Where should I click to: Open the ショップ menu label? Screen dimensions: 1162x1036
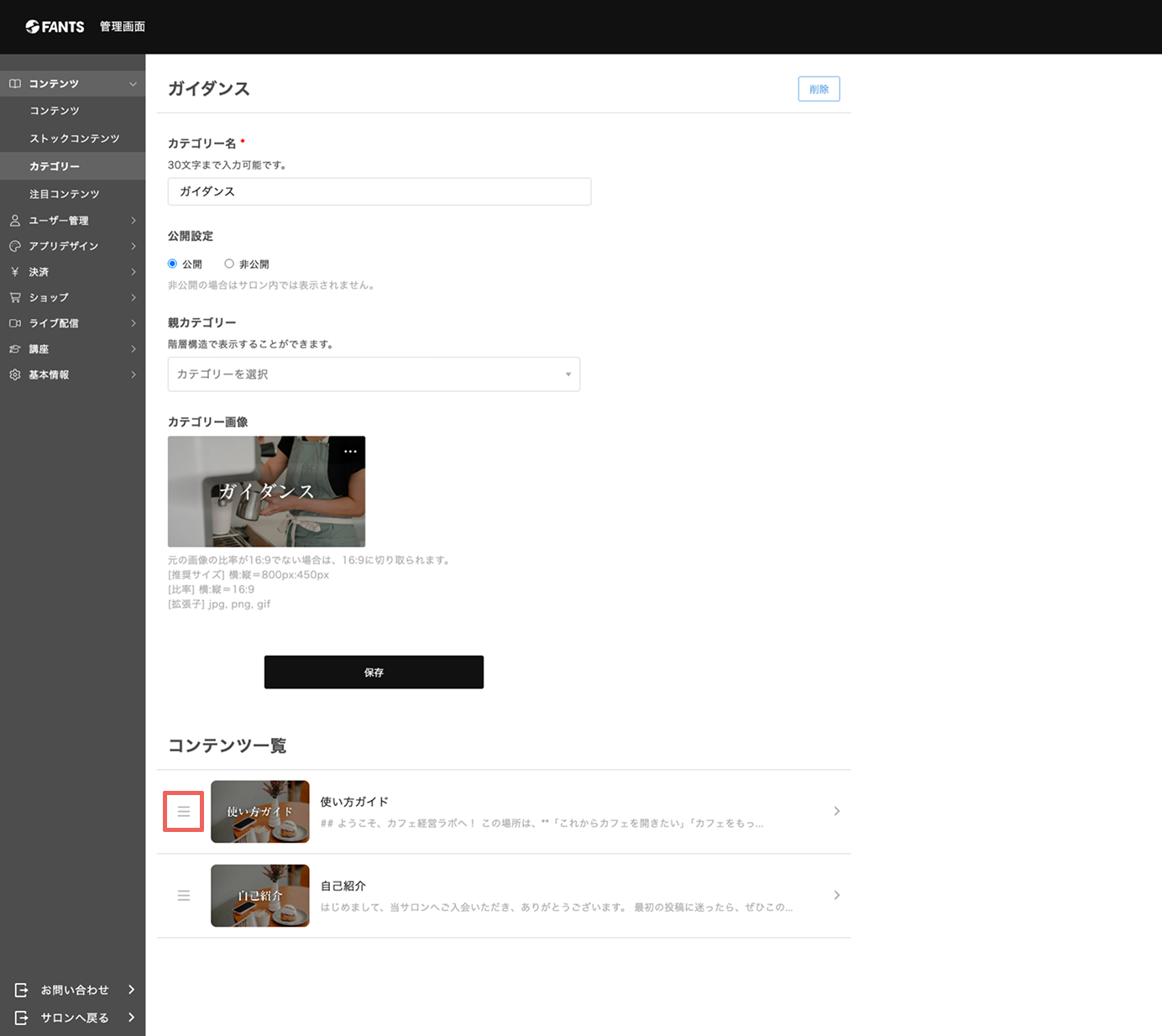coord(49,297)
